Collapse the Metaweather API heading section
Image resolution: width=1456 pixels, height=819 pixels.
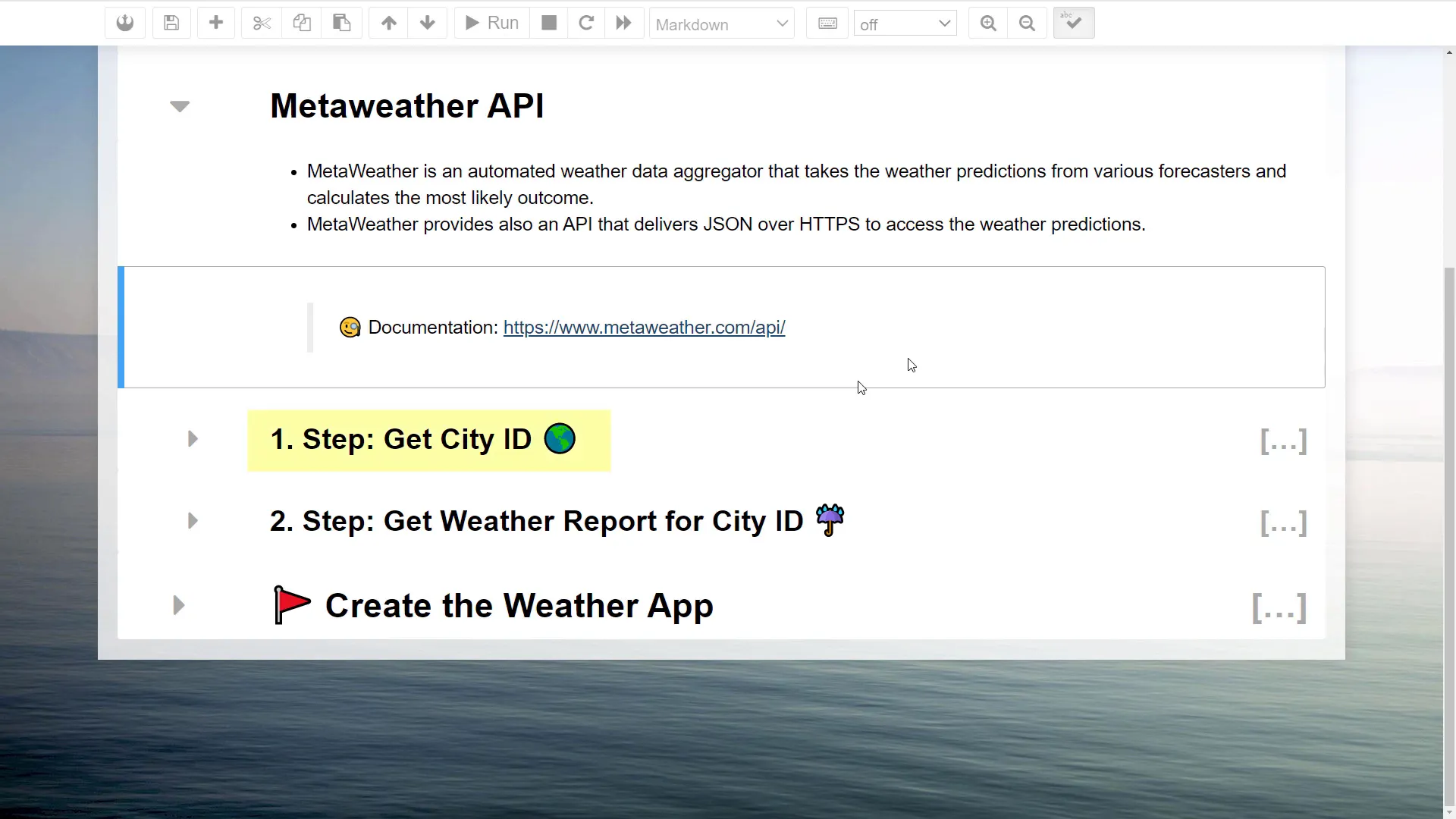(180, 106)
